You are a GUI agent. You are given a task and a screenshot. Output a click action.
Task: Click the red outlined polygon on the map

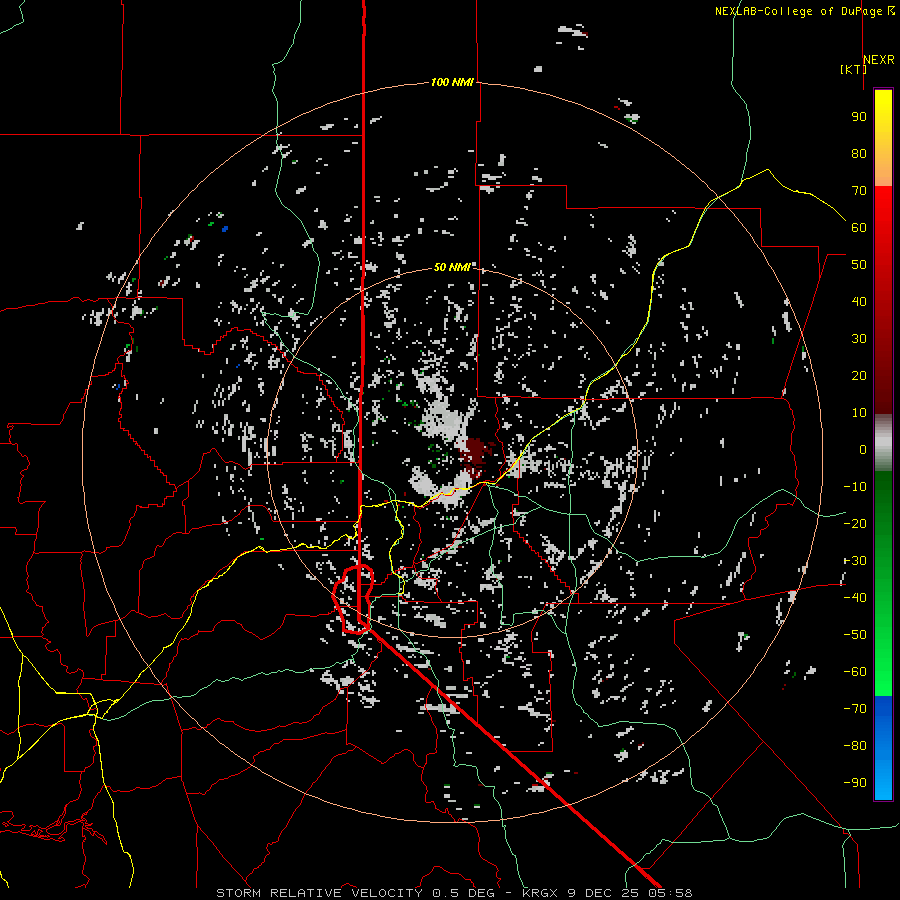click(354, 599)
